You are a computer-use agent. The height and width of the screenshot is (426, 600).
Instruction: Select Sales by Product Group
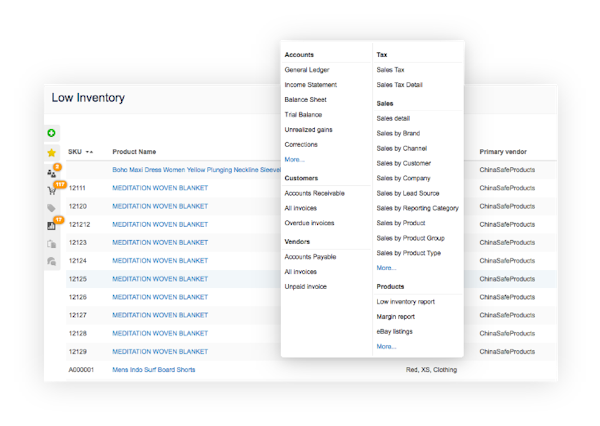tap(410, 238)
